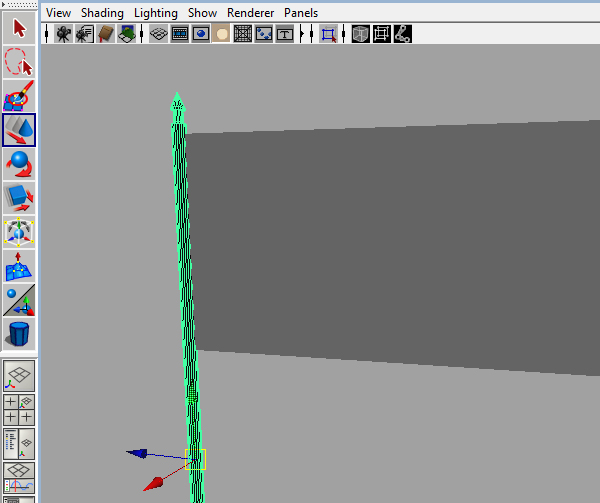Open the View menu
The height and width of the screenshot is (503, 600).
(59, 13)
